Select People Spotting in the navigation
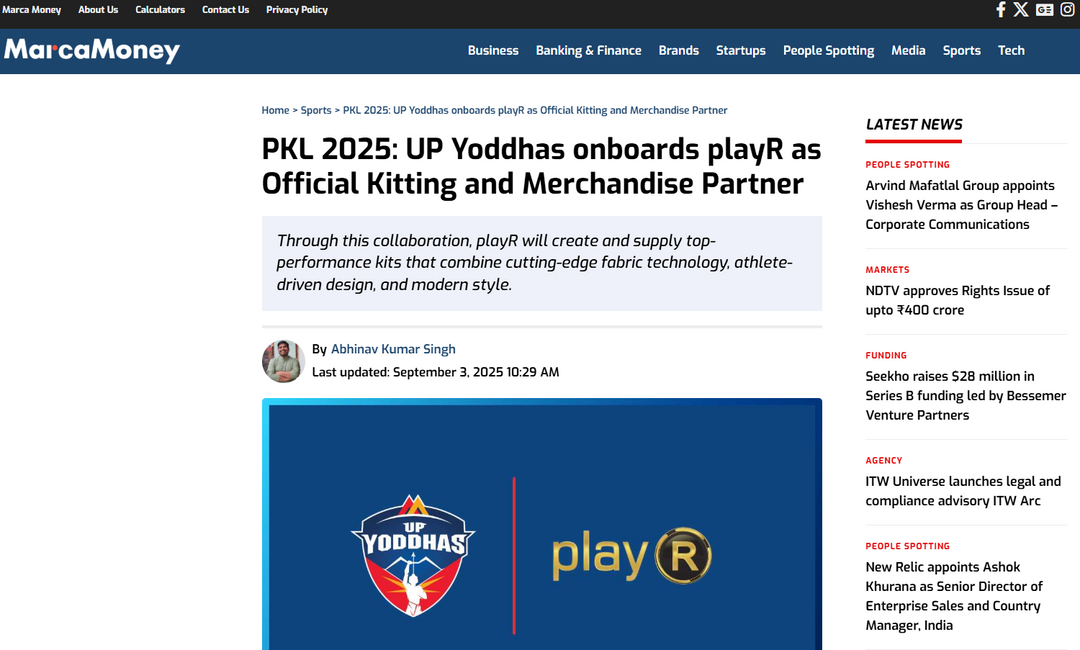Screen dimensions: 1080x650 828,50
